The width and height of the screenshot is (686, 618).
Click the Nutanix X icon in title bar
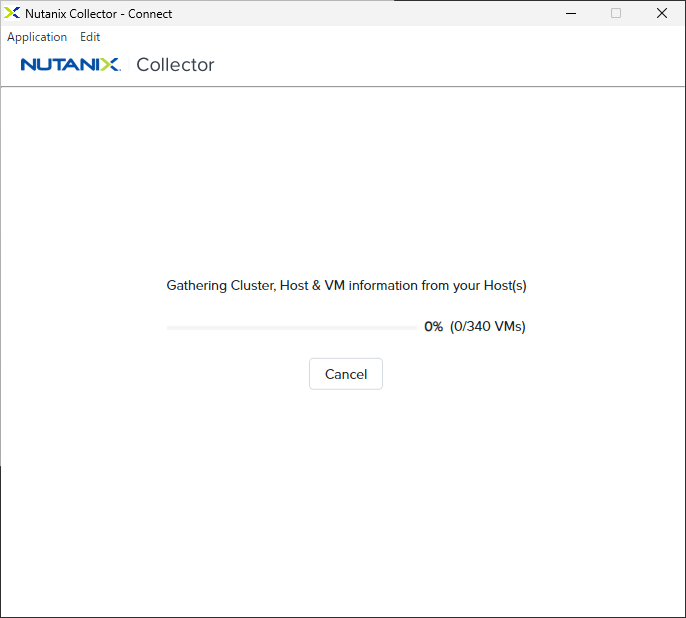point(12,13)
